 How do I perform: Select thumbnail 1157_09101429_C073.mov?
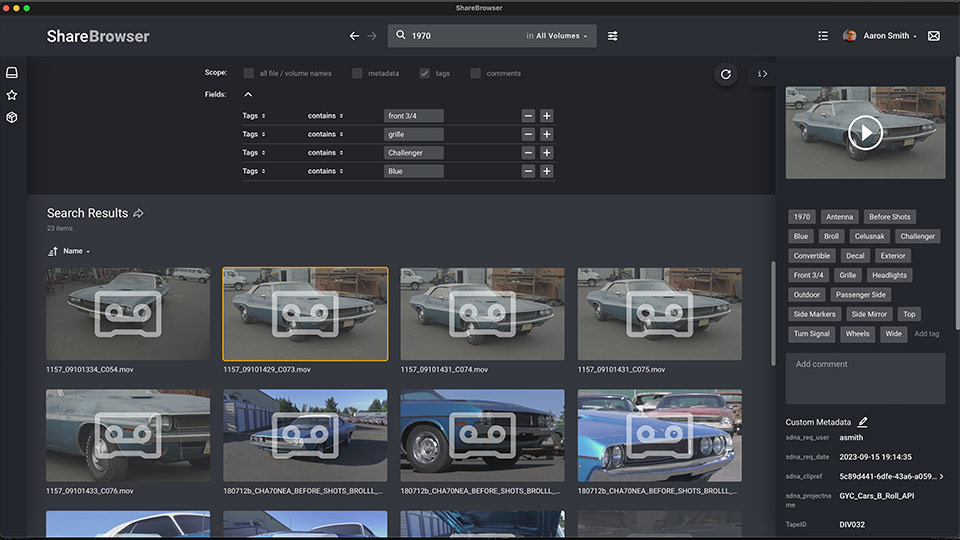[305, 313]
